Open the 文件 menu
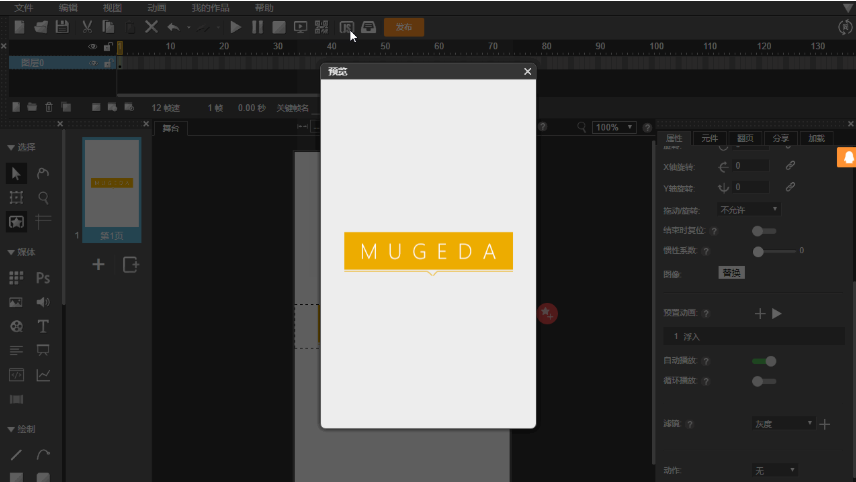 pos(23,8)
